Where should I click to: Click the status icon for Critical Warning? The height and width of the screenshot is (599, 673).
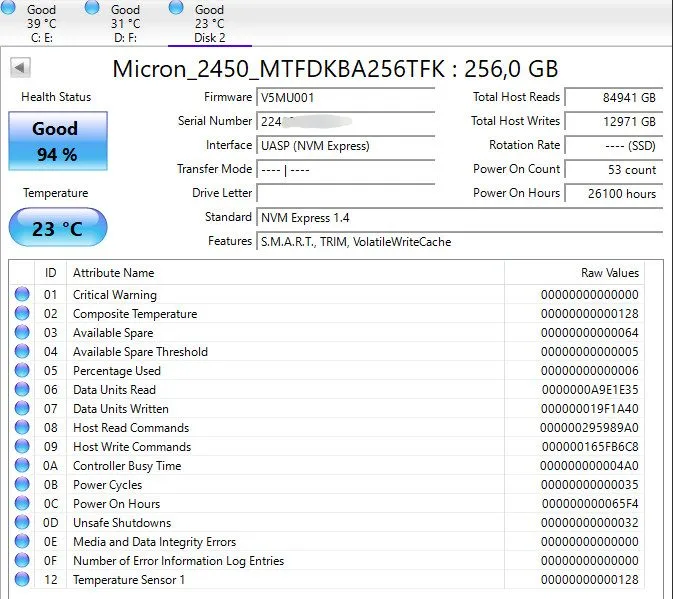point(22,294)
